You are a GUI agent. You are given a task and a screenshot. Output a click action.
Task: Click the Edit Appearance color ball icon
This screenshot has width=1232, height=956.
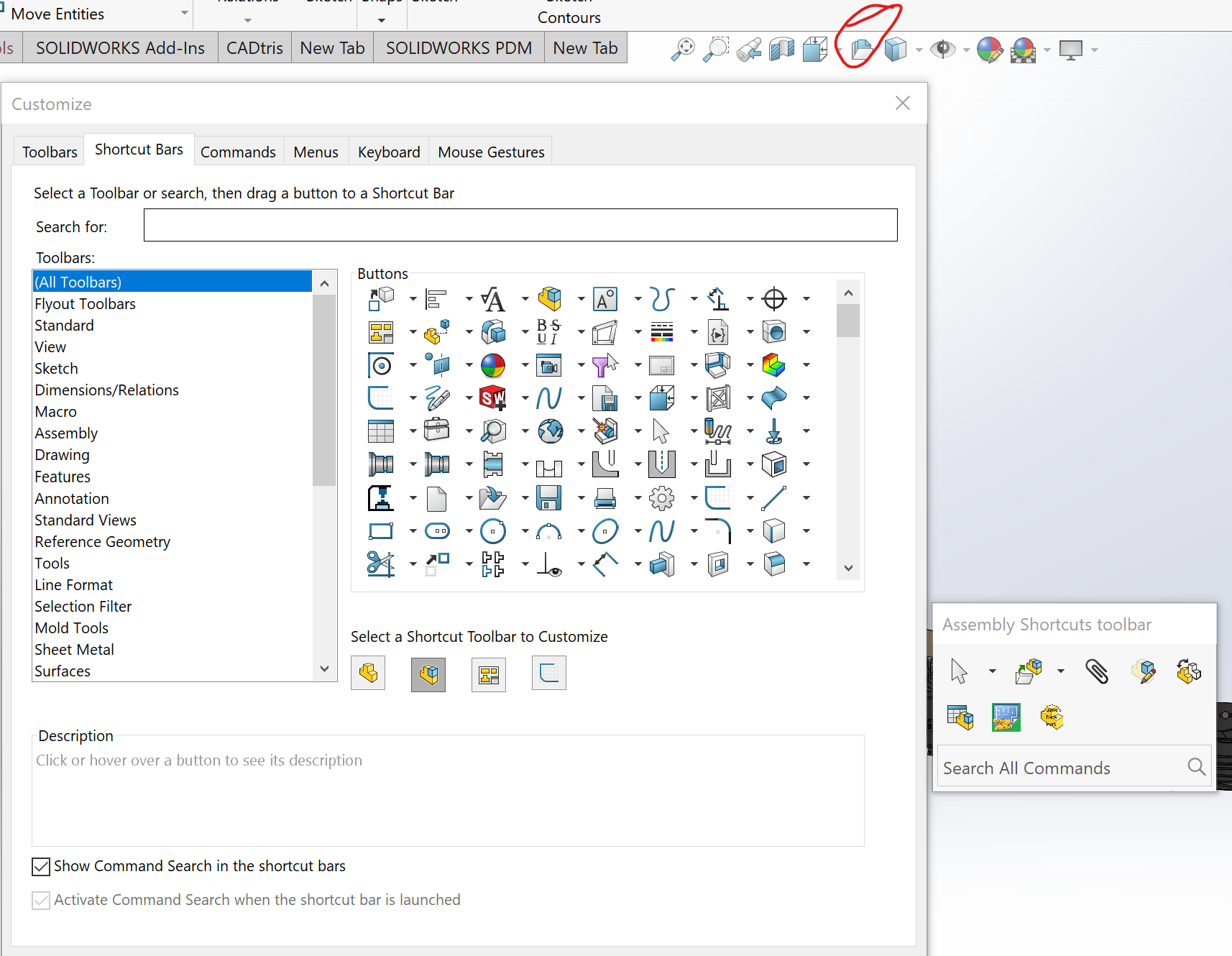[x=989, y=50]
